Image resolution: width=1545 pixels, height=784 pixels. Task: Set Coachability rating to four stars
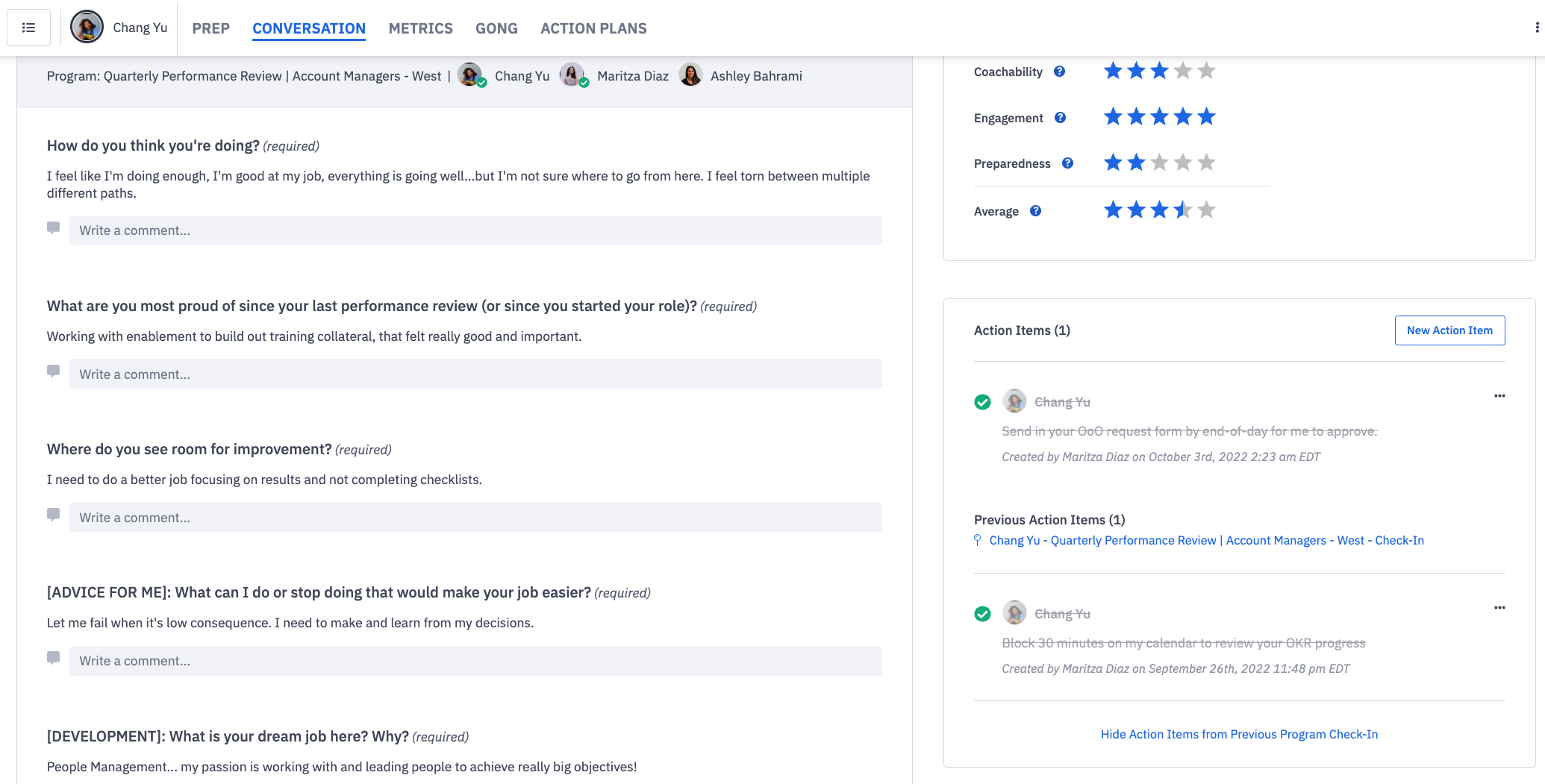coord(1182,71)
